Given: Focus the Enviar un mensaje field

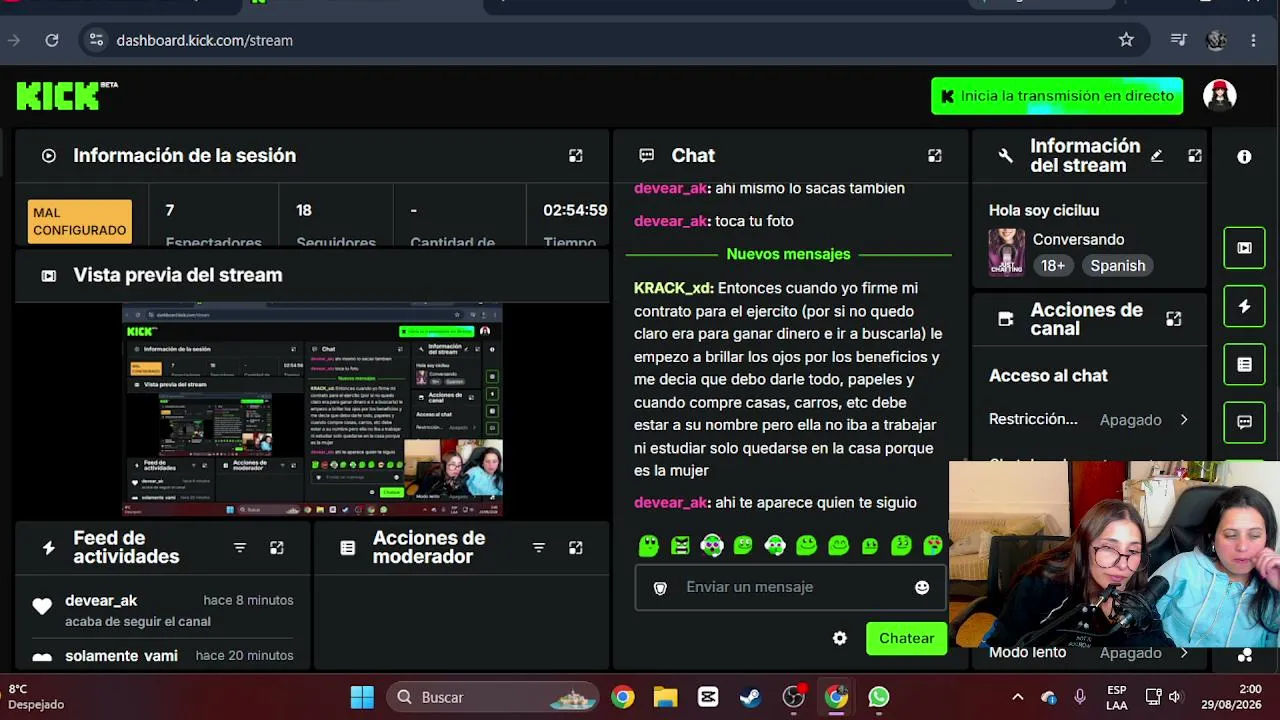Looking at the screenshot, I should click(x=790, y=588).
